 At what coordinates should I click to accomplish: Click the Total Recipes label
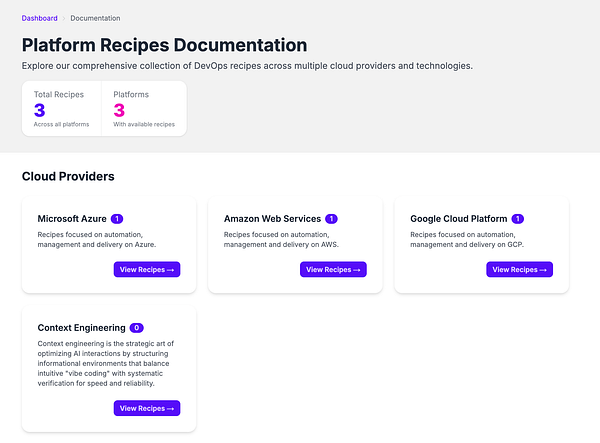tap(59, 94)
